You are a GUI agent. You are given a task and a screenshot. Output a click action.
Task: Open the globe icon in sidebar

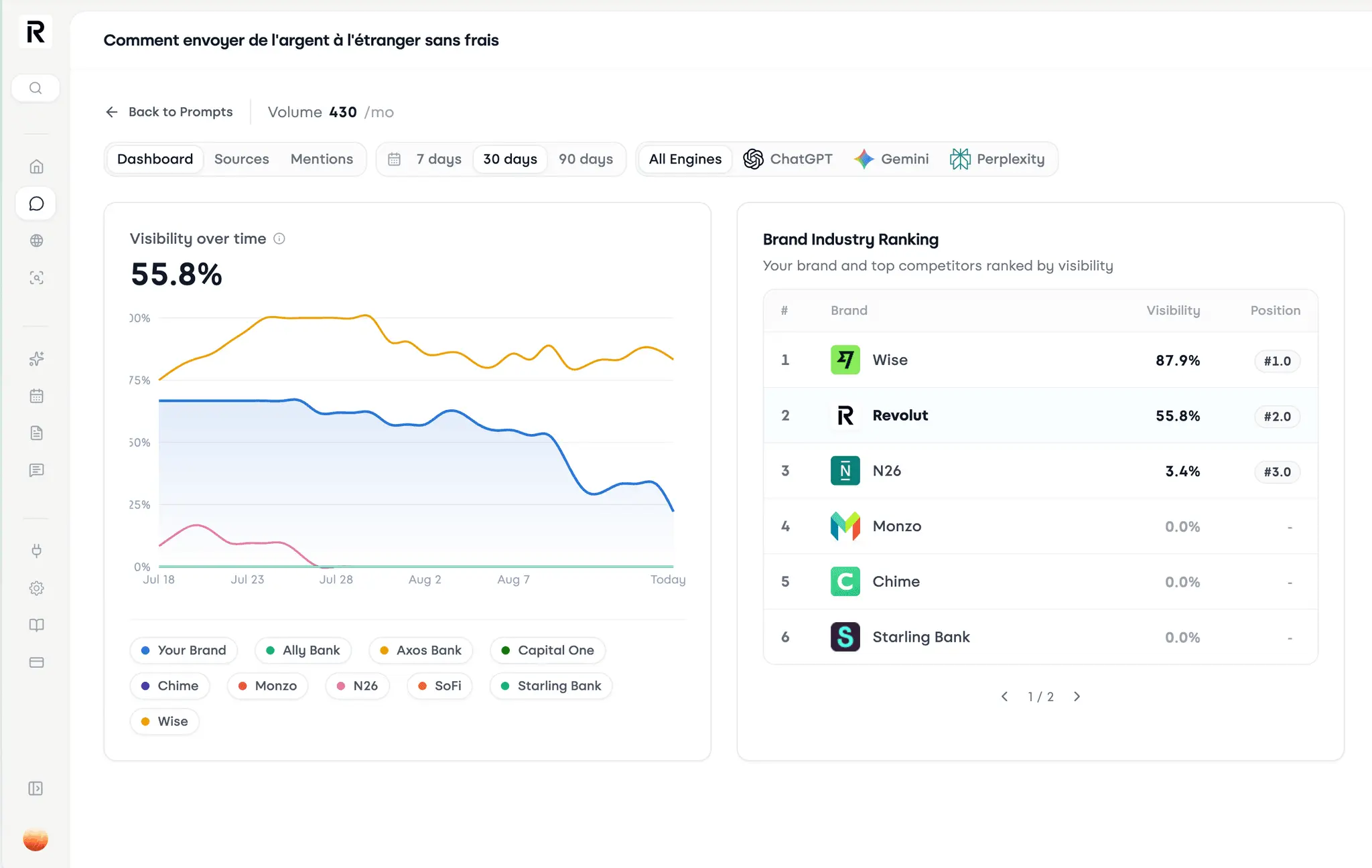(37, 240)
